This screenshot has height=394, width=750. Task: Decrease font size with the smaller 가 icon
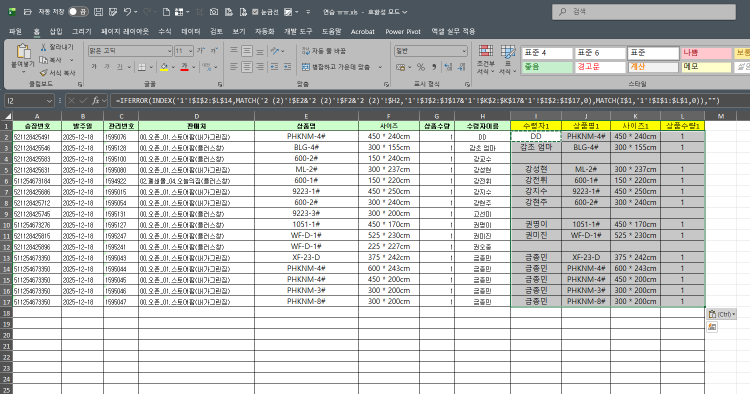coord(214,51)
